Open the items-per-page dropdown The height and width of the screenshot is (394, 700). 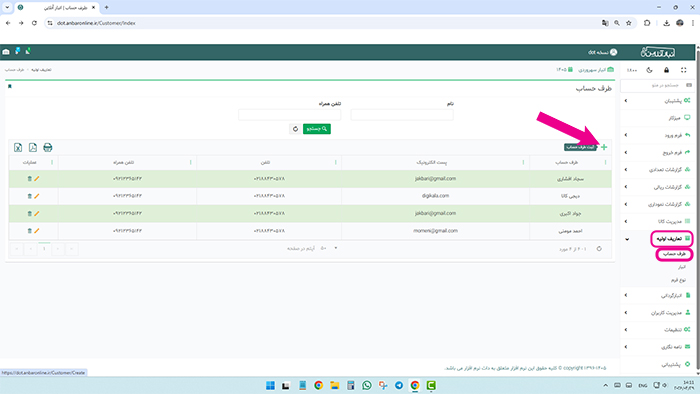(329, 248)
